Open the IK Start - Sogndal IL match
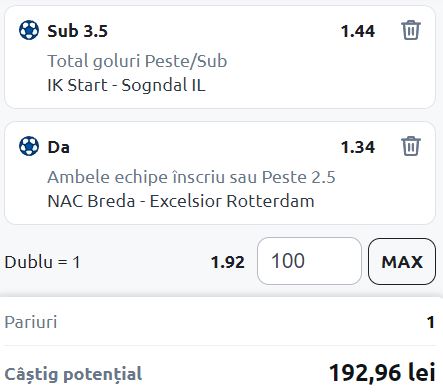443x392 pixels. [126, 85]
